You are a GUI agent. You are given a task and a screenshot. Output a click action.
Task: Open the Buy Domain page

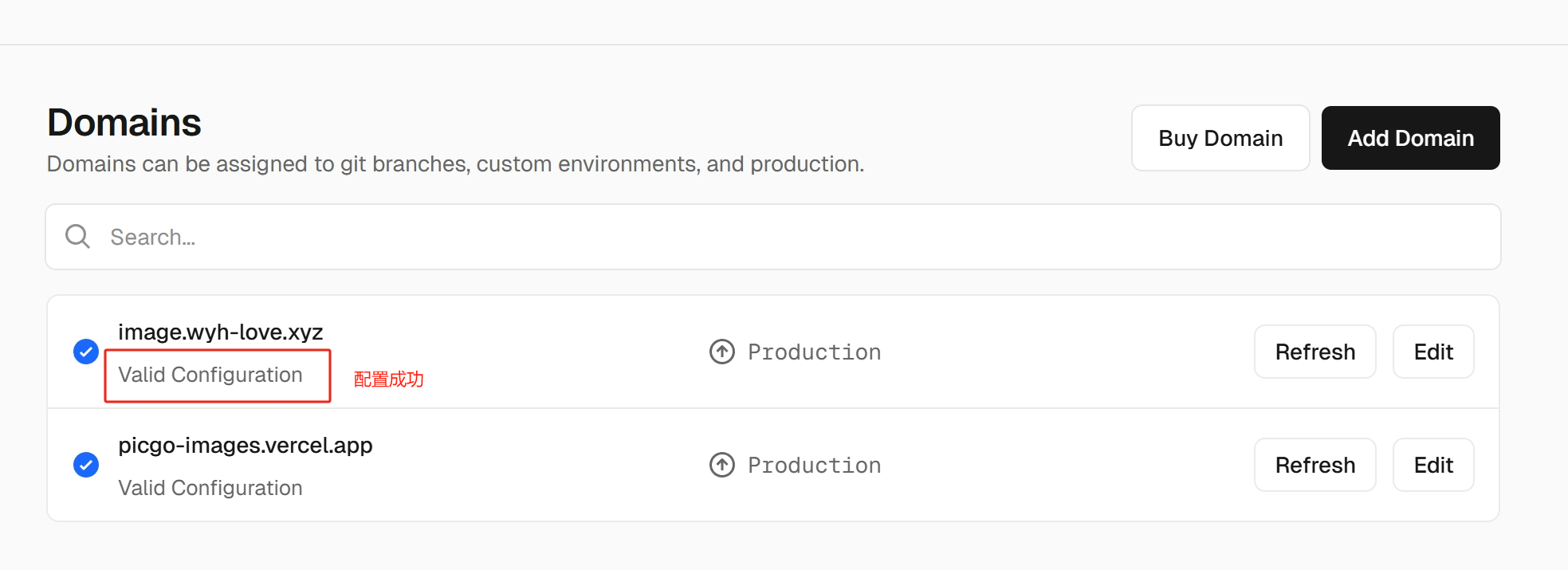click(x=1220, y=138)
